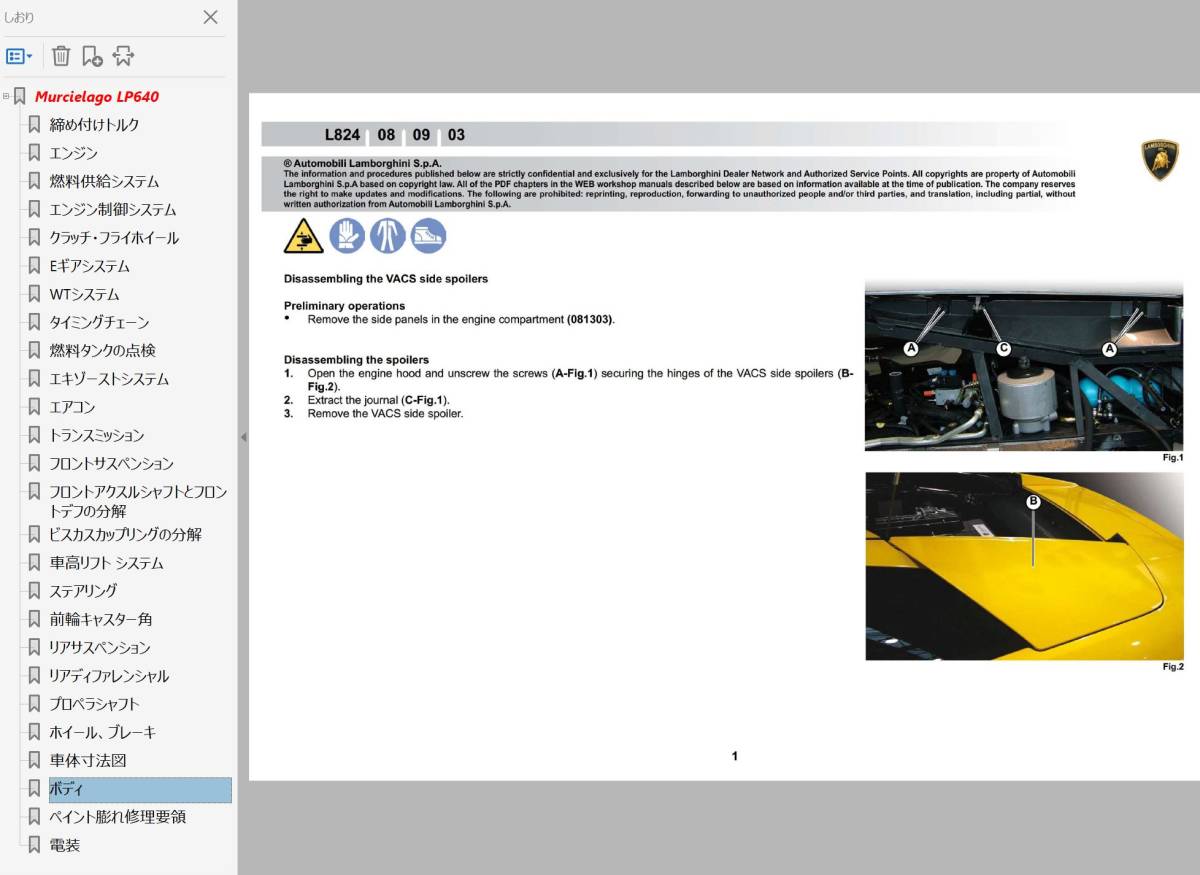
Task: Click the protective overalls safety icon
Action: [x=388, y=236]
